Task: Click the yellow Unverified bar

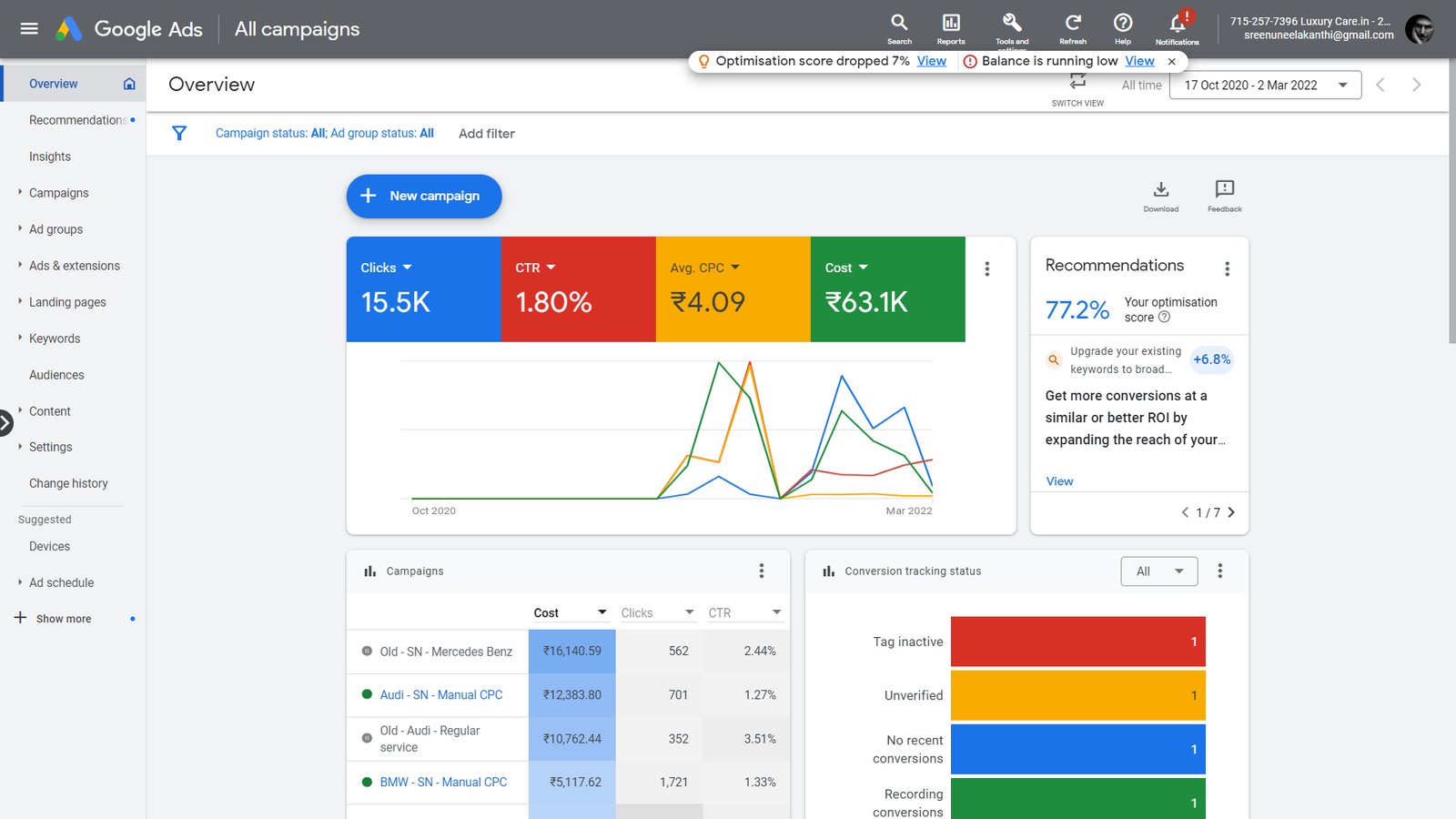Action: pyautogui.click(x=1077, y=695)
